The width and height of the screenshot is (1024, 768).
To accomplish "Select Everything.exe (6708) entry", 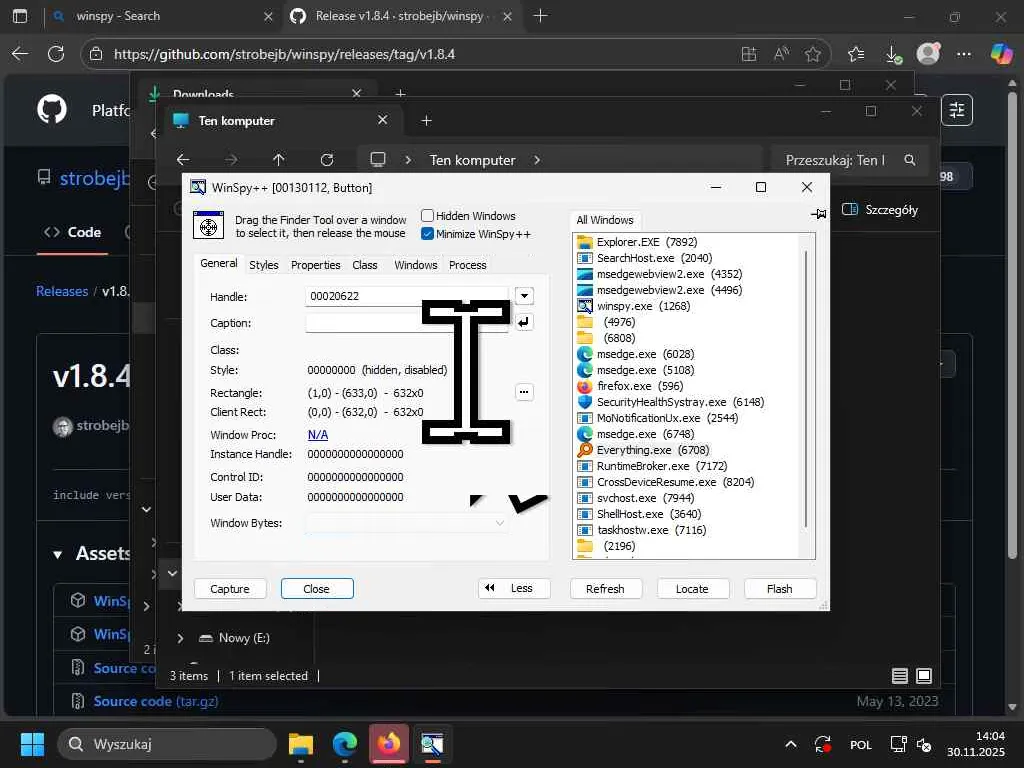I will [643, 450].
